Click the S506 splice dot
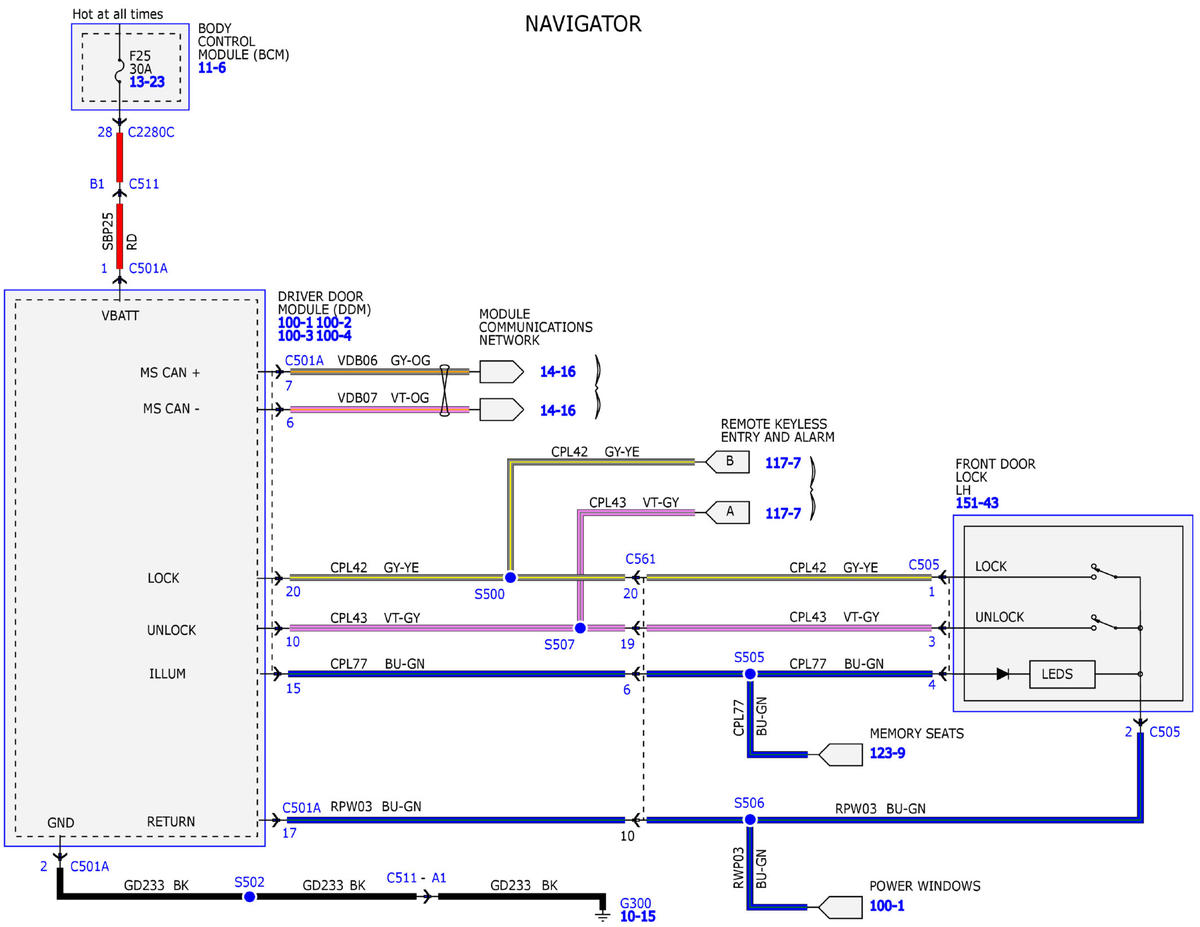This screenshot has width=1200, height=927. 749,820
